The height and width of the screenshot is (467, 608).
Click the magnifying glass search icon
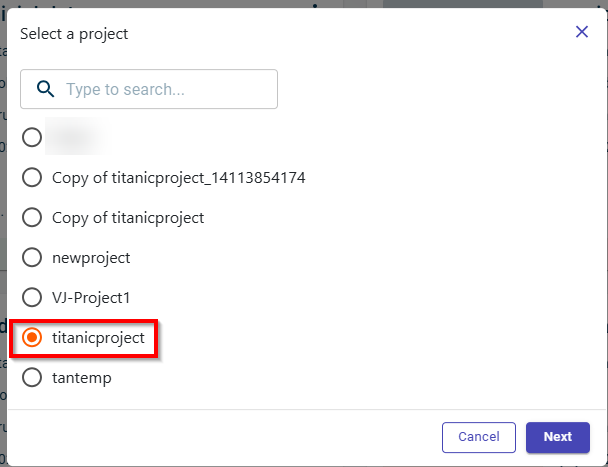45,89
